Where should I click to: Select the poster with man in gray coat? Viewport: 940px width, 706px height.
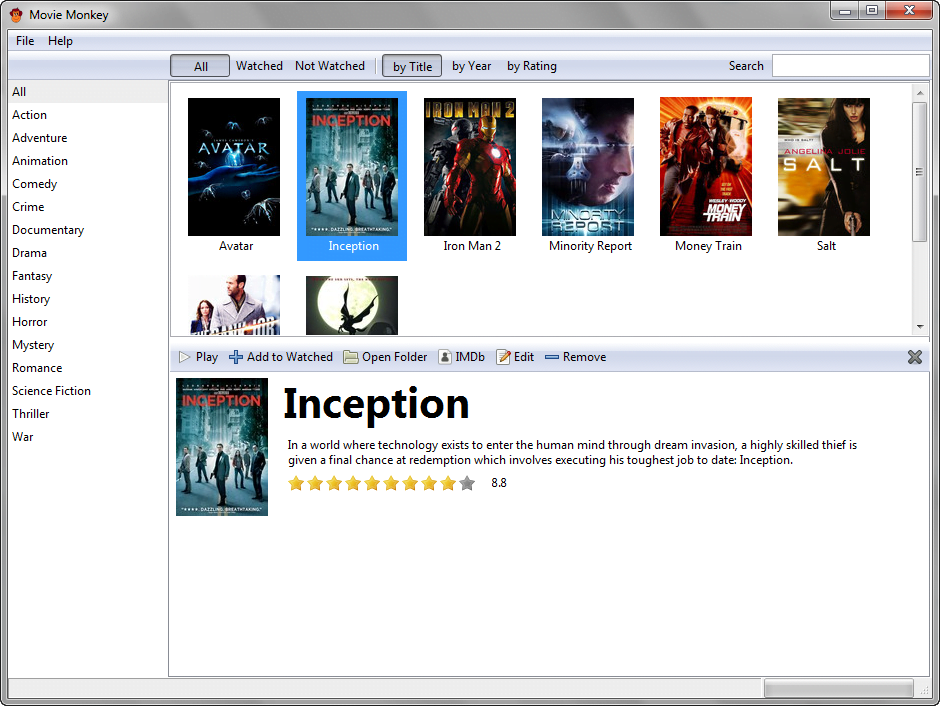click(234, 305)
